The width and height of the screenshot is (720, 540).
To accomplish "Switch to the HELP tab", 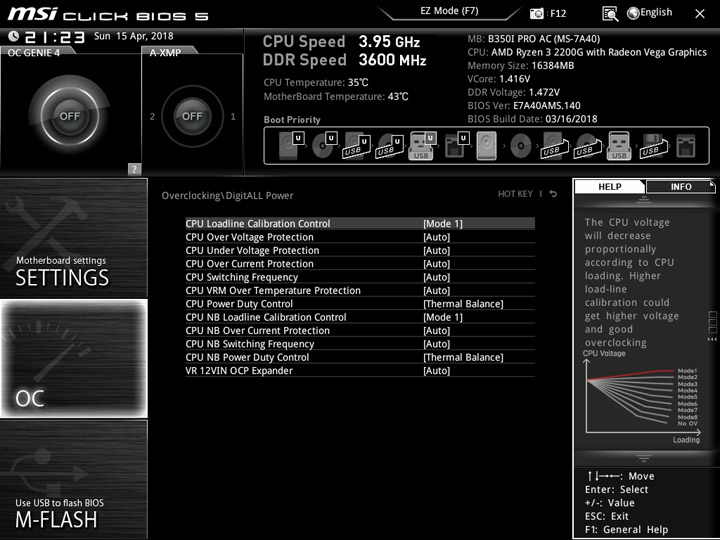I will point(610,186).
